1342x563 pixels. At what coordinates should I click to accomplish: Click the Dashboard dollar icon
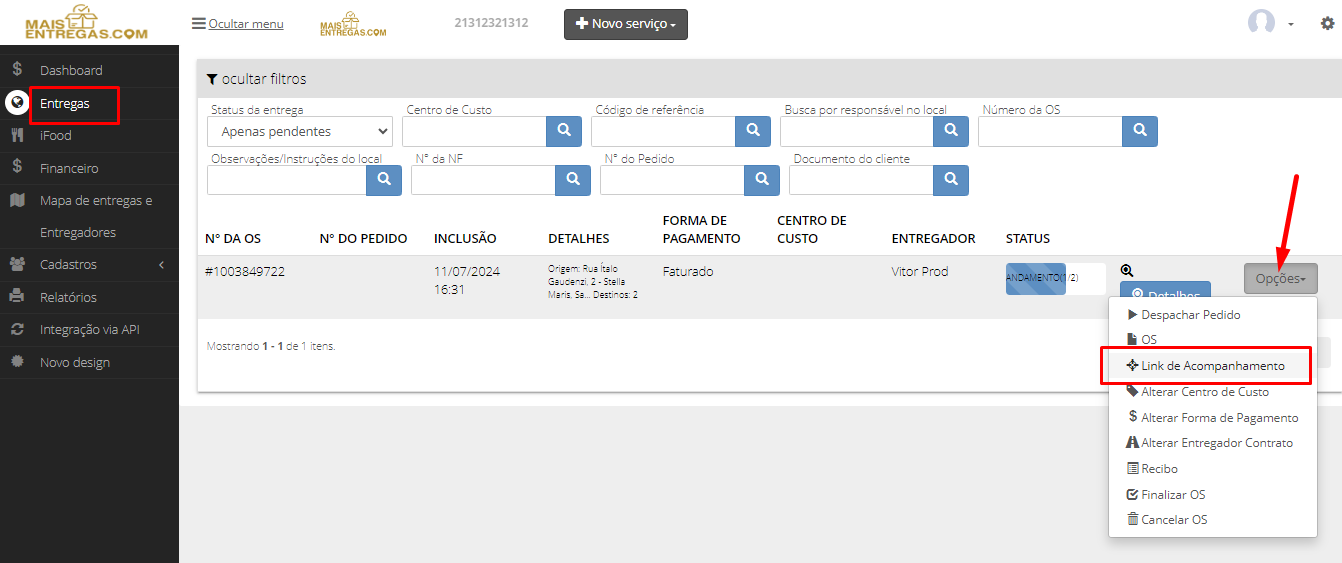pyautogui.click(x=17, y=69)
